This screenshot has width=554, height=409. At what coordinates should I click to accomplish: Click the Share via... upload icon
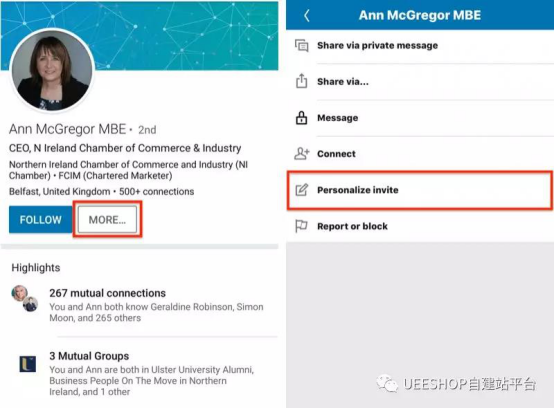click(x=301, y=81)
